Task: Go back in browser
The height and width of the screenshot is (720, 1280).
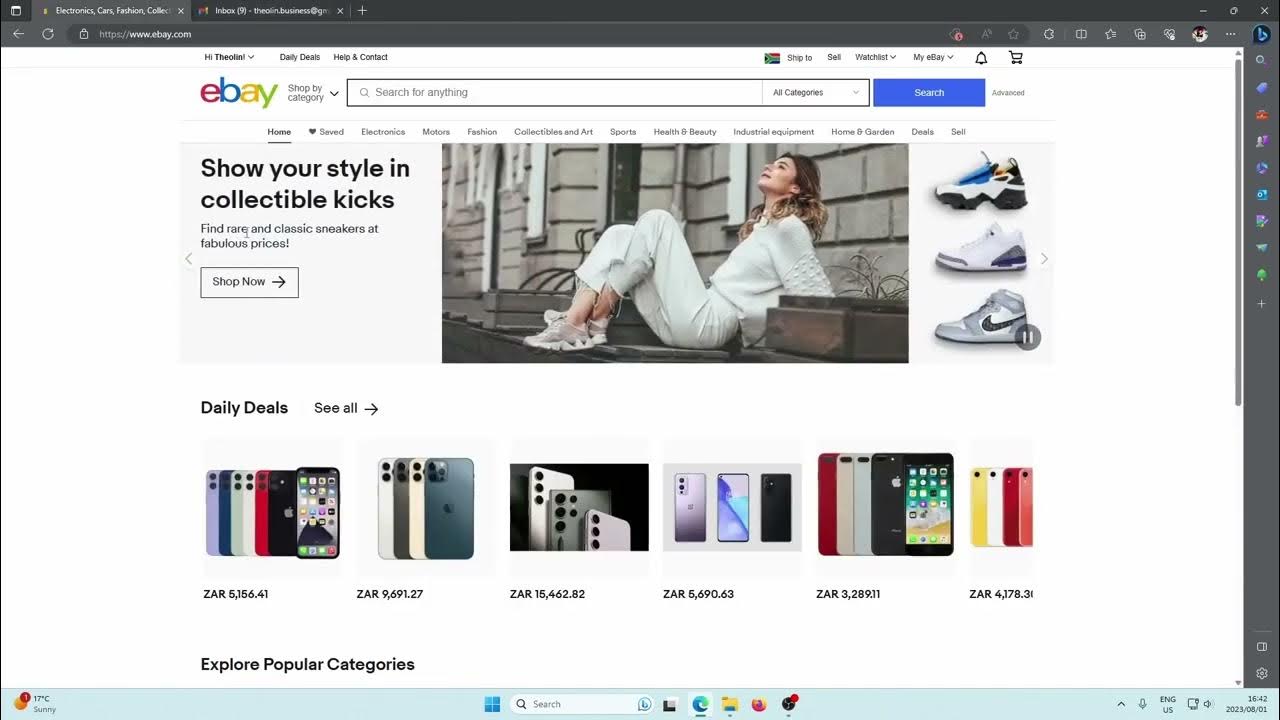Action: [x=18, y=34]
